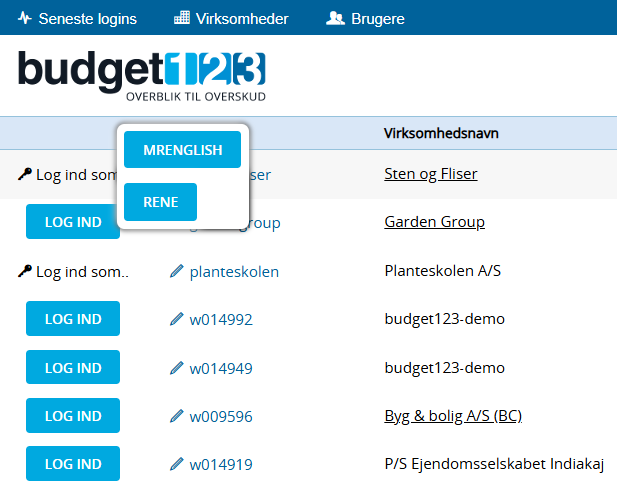Click the Brugere users icon
The width and height of the screenshot is (617, 492).
click(335, 18)
